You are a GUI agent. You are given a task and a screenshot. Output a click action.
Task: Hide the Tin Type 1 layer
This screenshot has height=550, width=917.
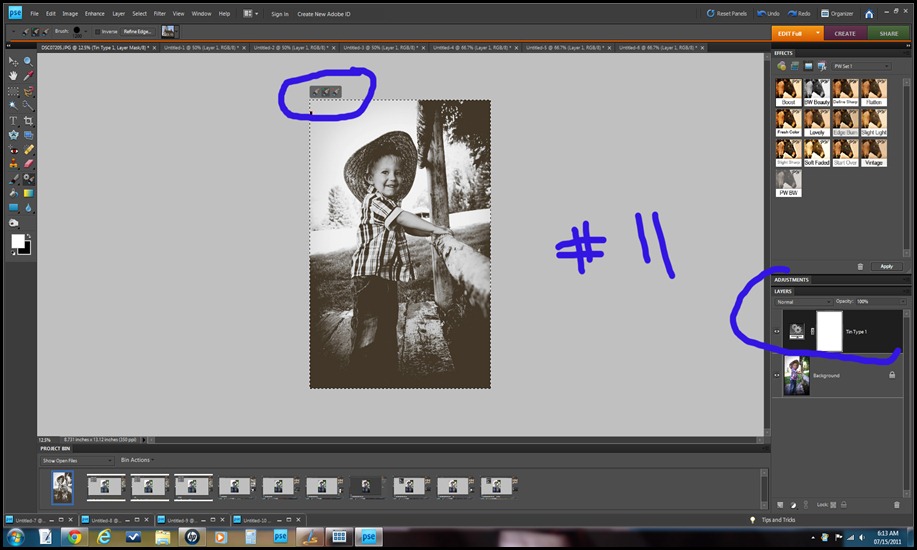click(x=777, y=331)
